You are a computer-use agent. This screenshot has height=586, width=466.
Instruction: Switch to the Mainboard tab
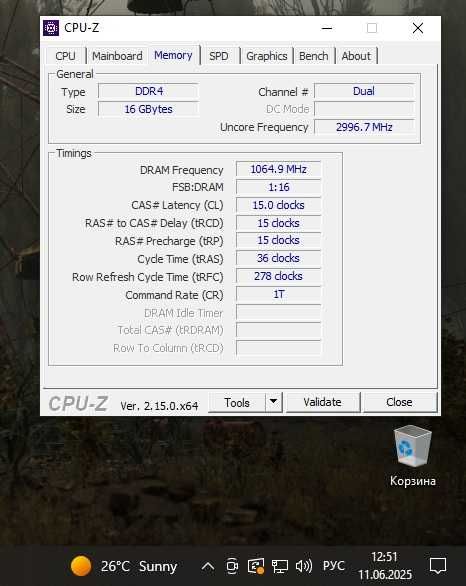coord(117,56)
